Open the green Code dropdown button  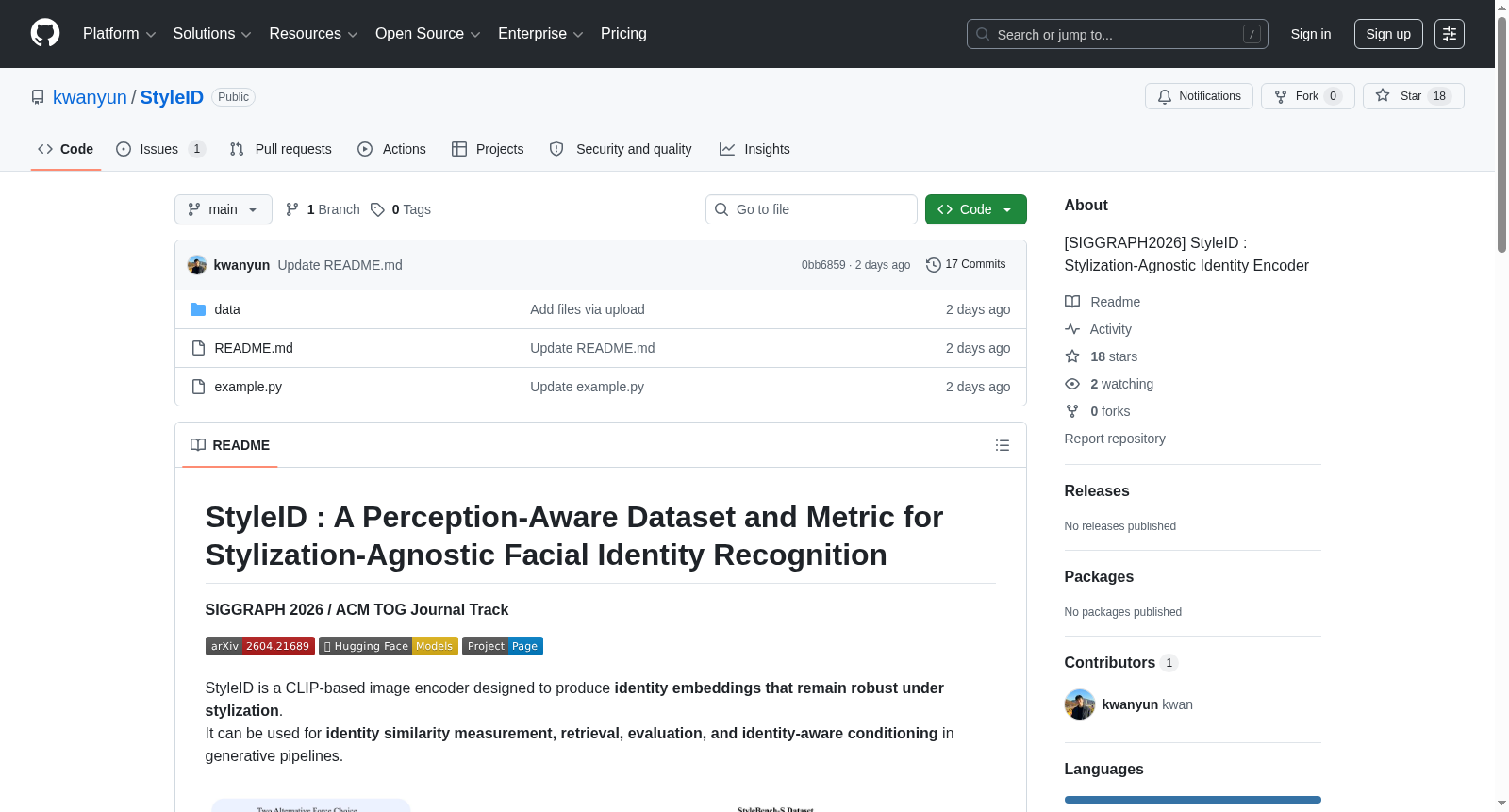[976, 209]
